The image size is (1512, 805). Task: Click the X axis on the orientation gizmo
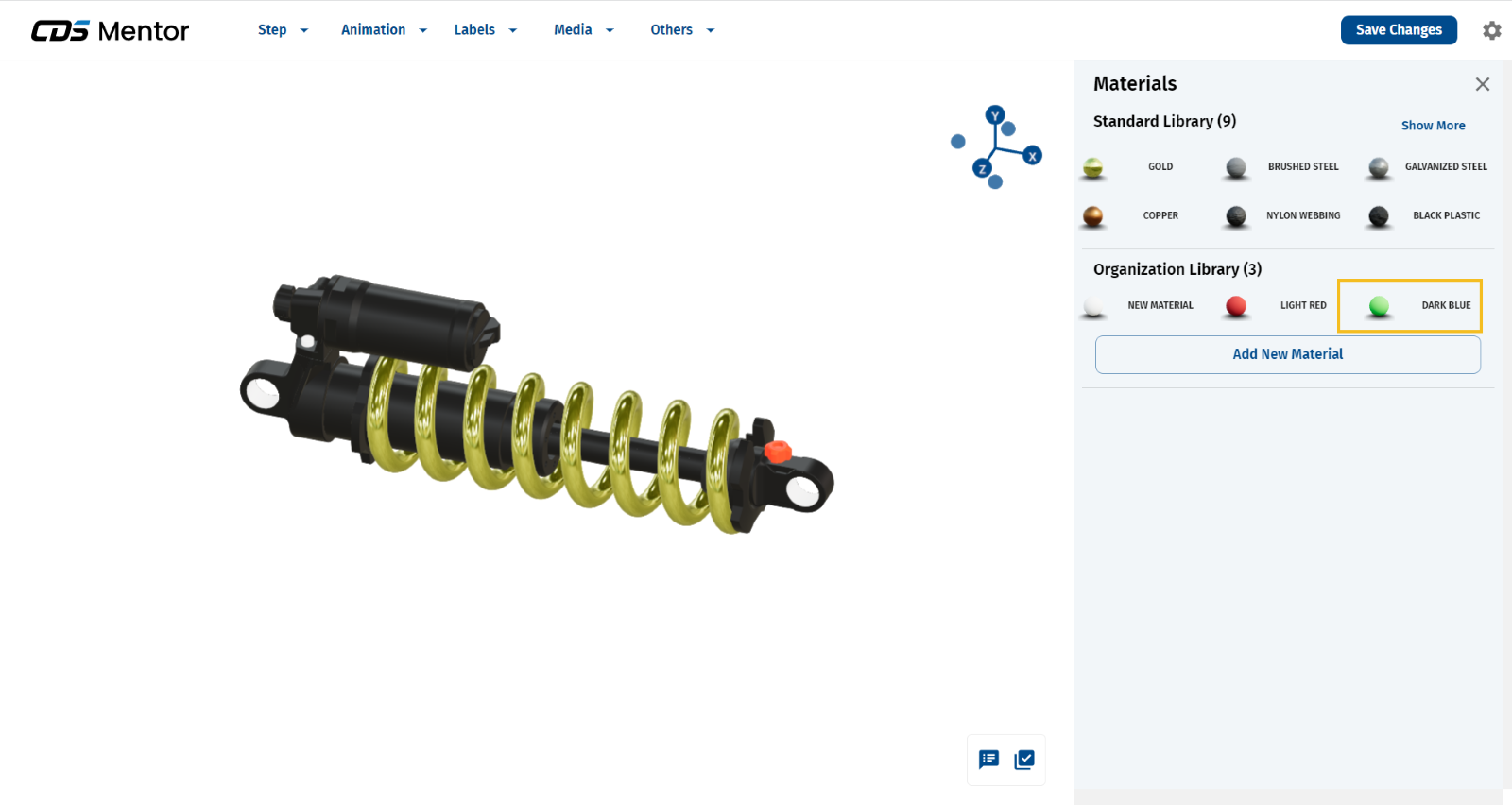coord(1033,156)
